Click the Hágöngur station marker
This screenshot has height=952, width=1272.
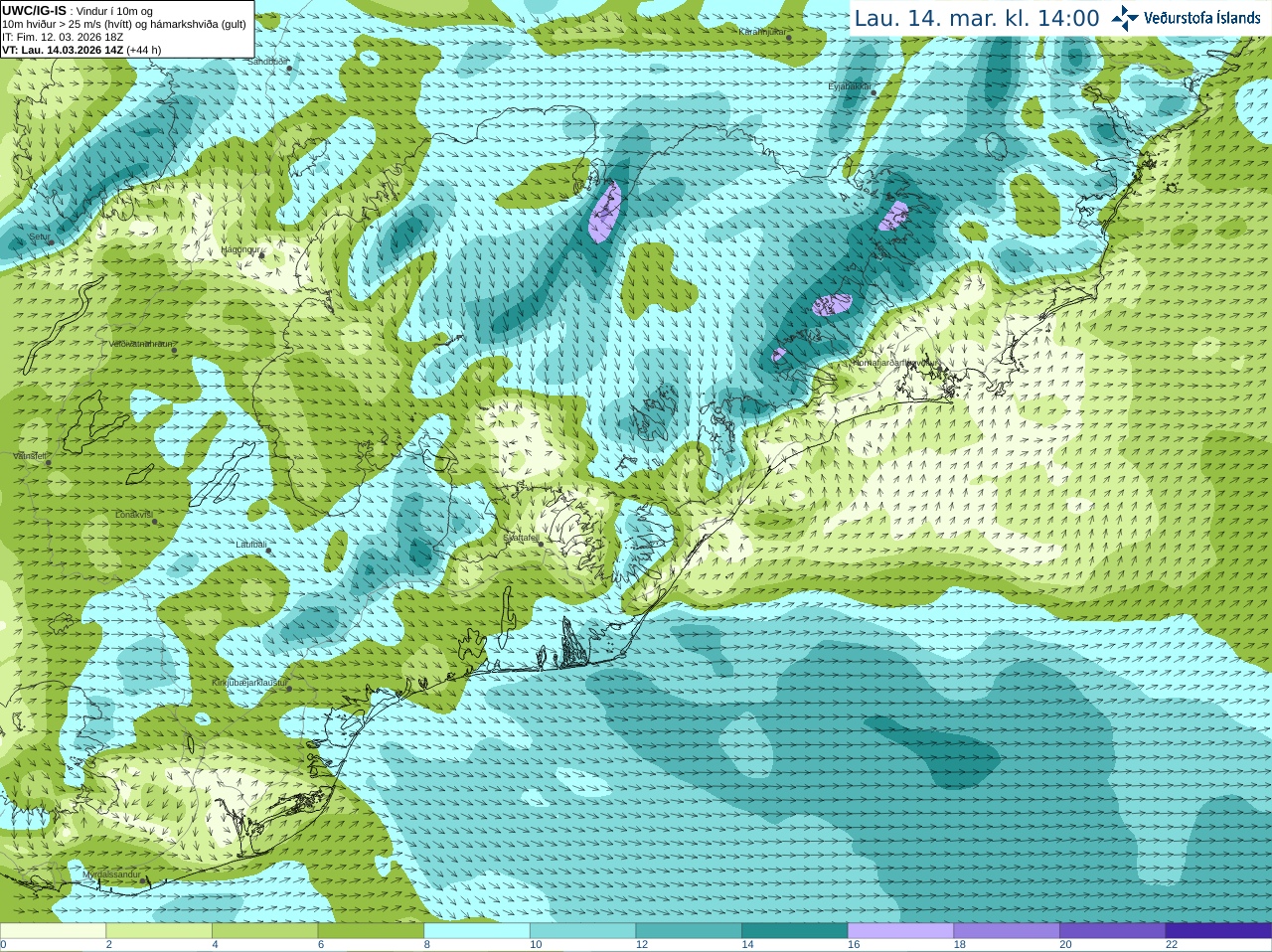pyautogui.click(x=262, y=255)
